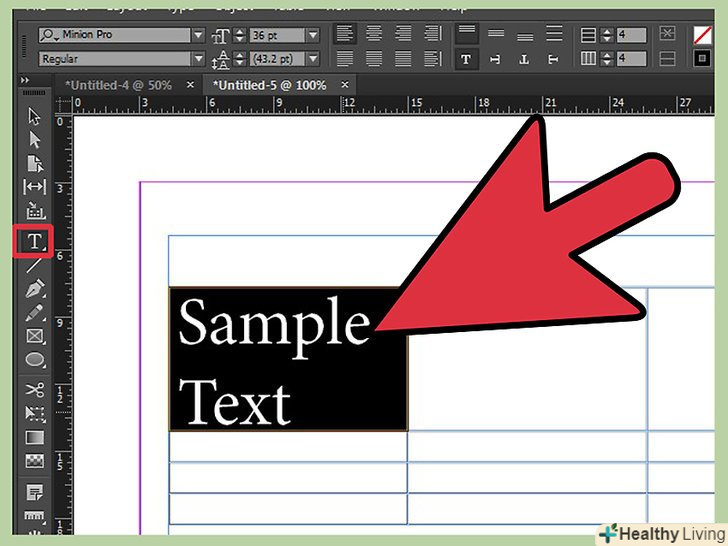This screenshot has height=546, width=728.
Task: Select the Ellipse tool
Action: [35, 359]
